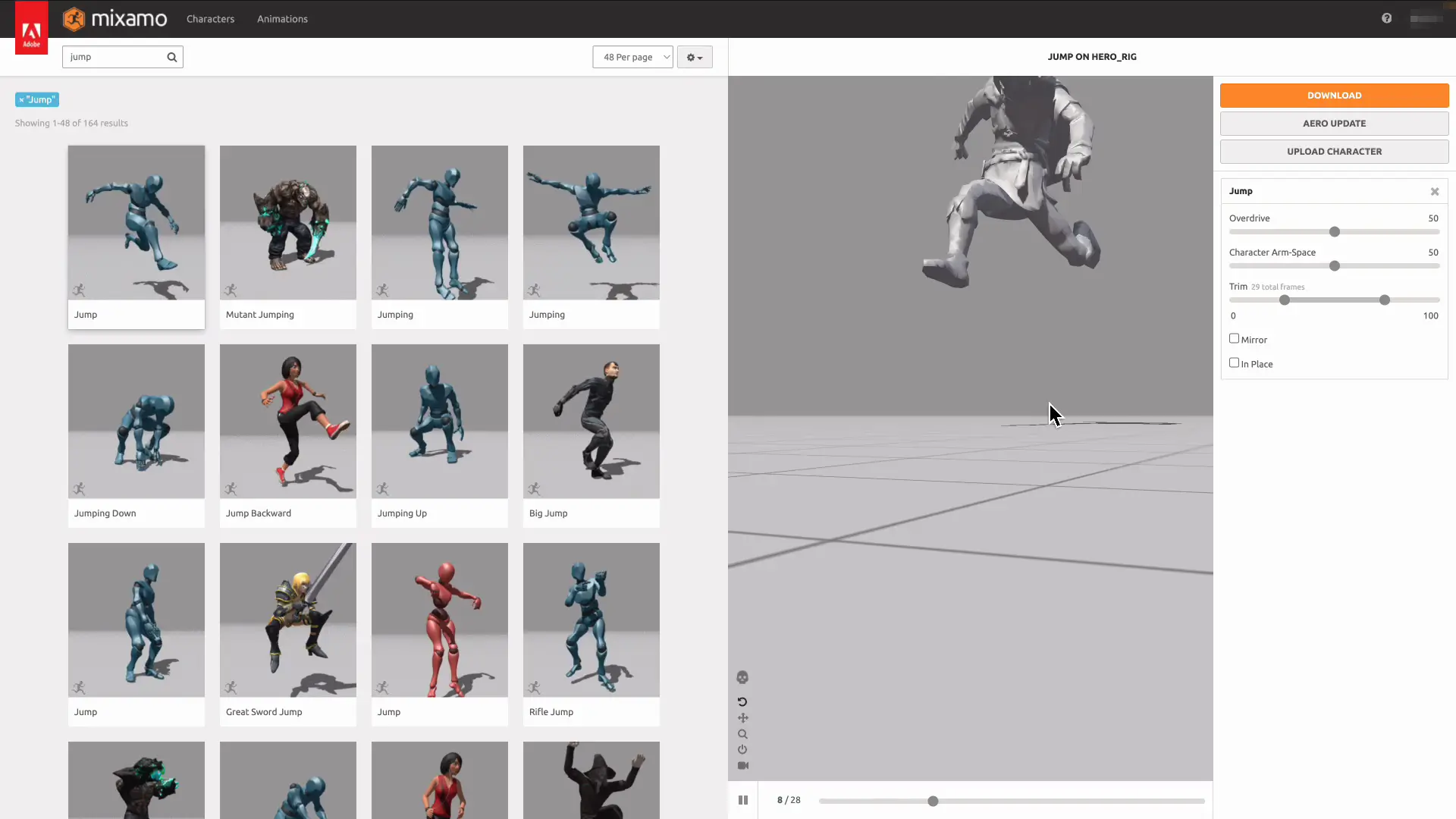Click animation icon on Great Sword Jump card
This screenshot has height=819, width=1456.
click(231, 687)
